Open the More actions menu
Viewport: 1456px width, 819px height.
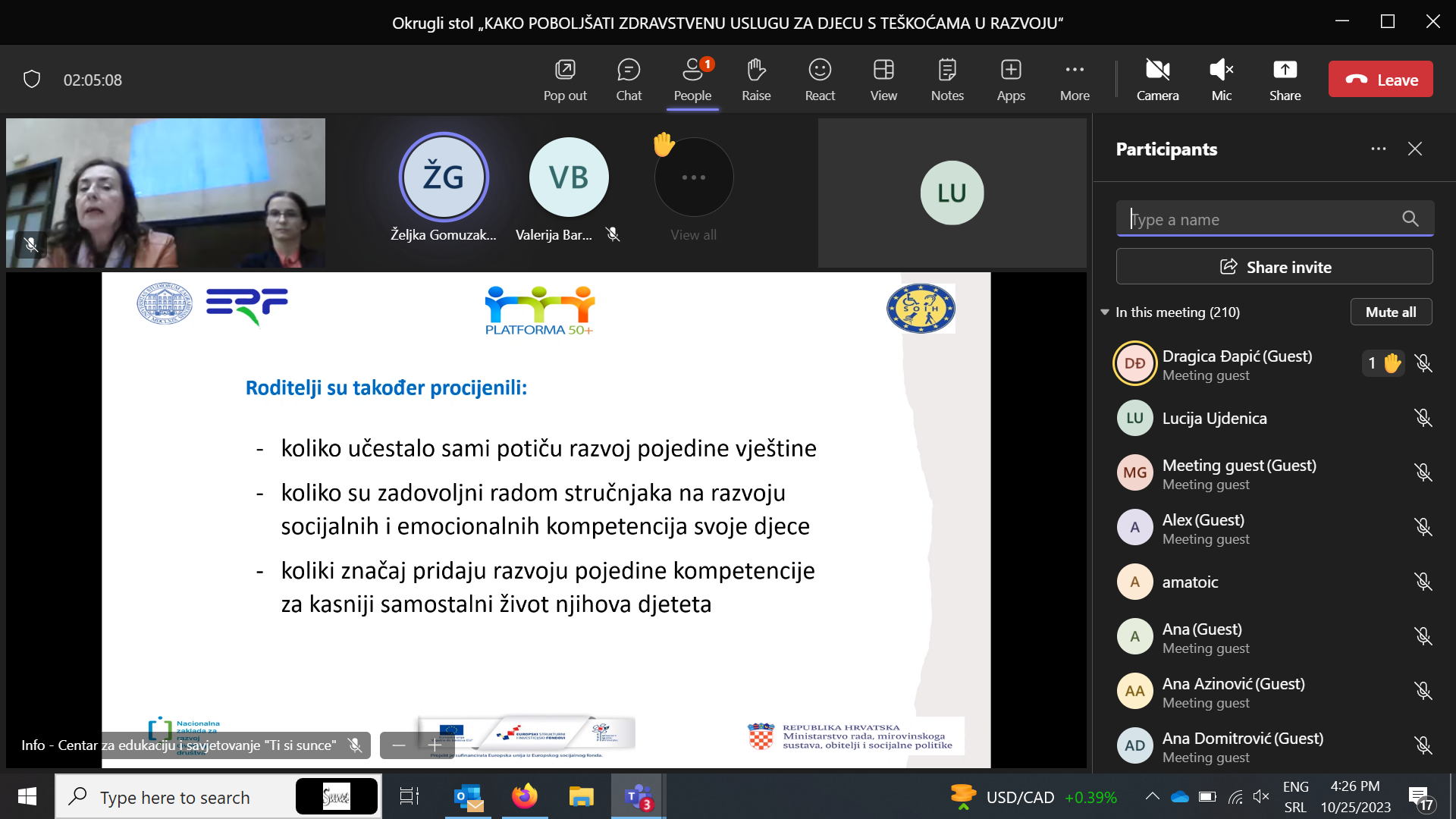(1075, 80)
